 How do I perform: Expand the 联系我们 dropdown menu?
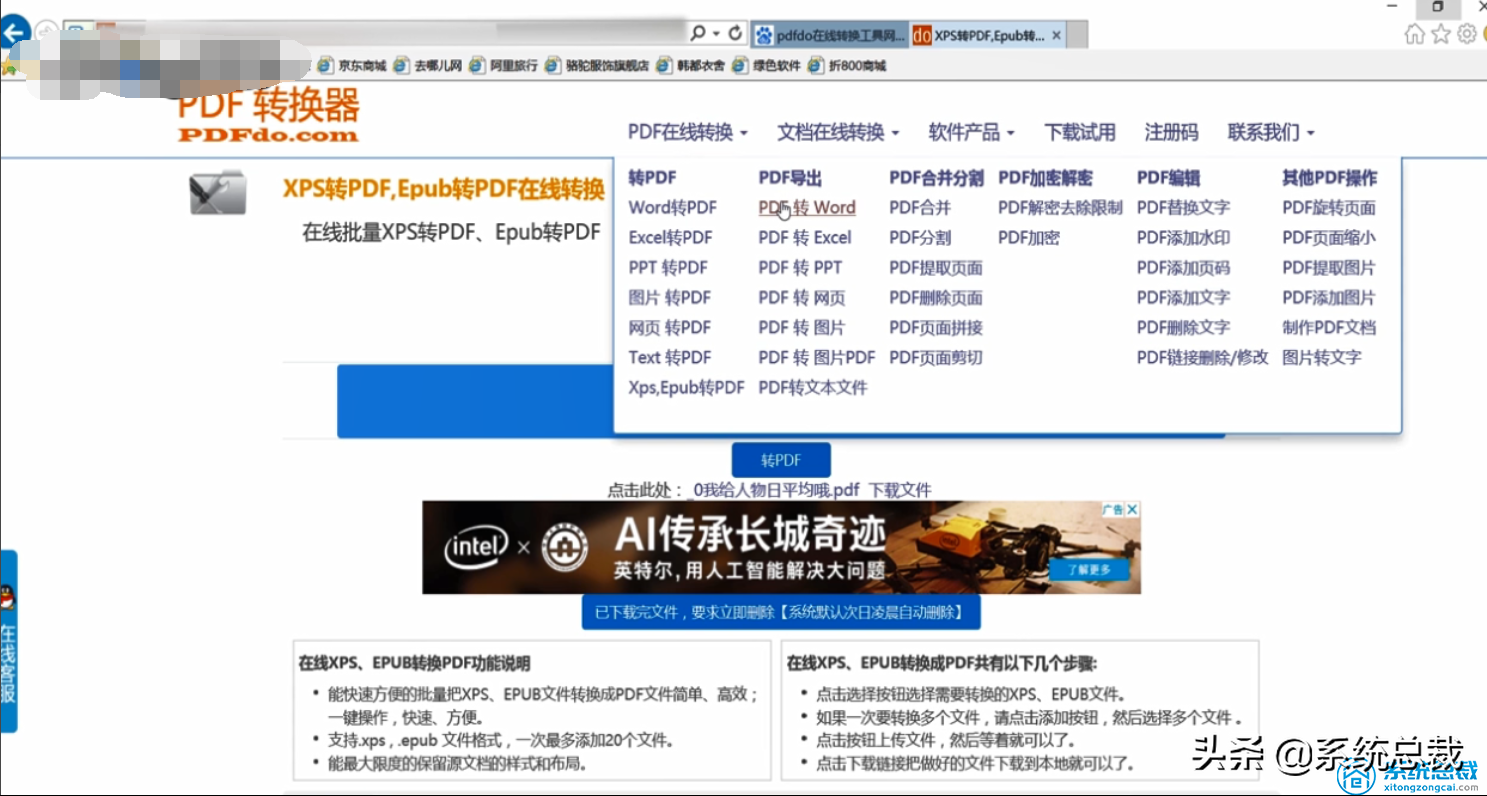coord(1271,132)
